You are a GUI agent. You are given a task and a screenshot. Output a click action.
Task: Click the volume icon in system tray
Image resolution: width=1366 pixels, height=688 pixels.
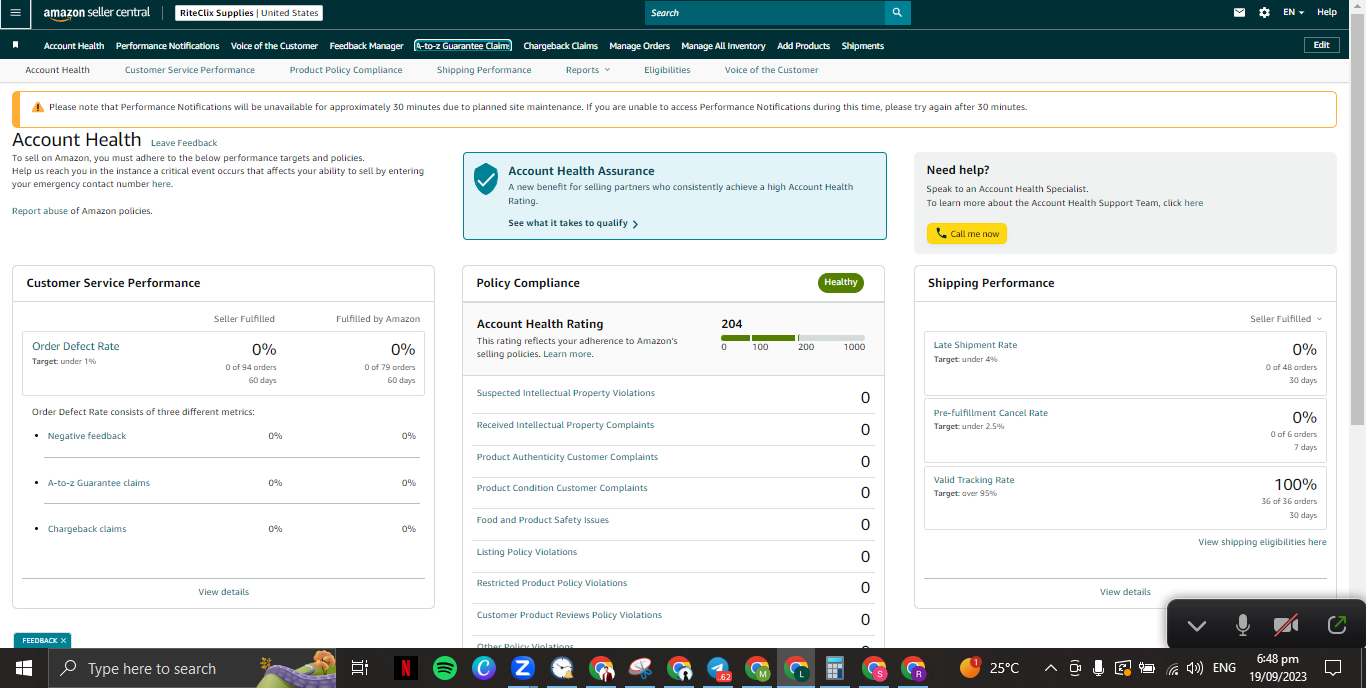pyautogui.click(x=1194, y=668)
